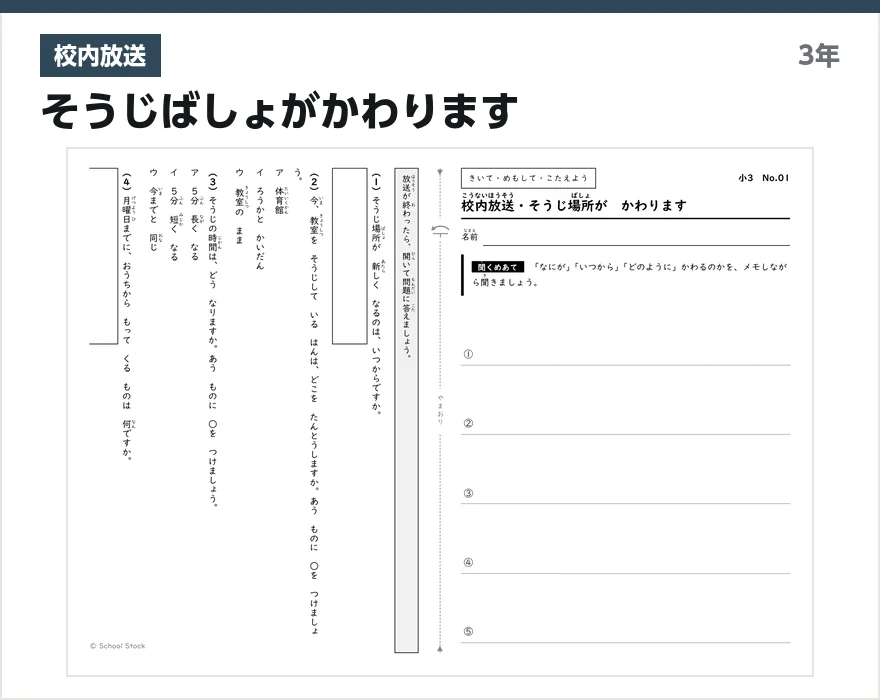
Task: Click the 3年 grade label
Action: point(819,56)
